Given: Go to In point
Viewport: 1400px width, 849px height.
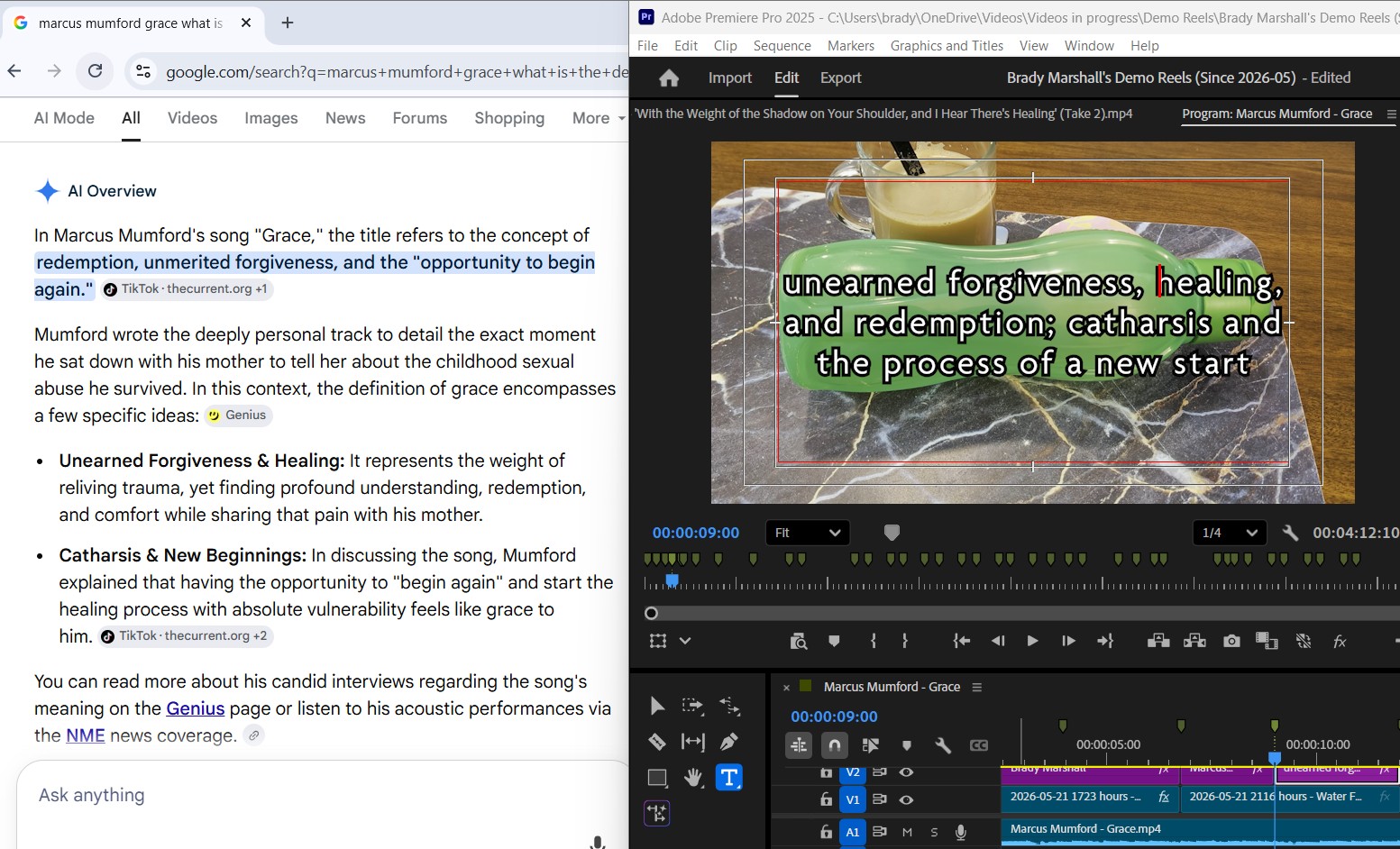Looking at the screenshot, I should pos(962,641).
